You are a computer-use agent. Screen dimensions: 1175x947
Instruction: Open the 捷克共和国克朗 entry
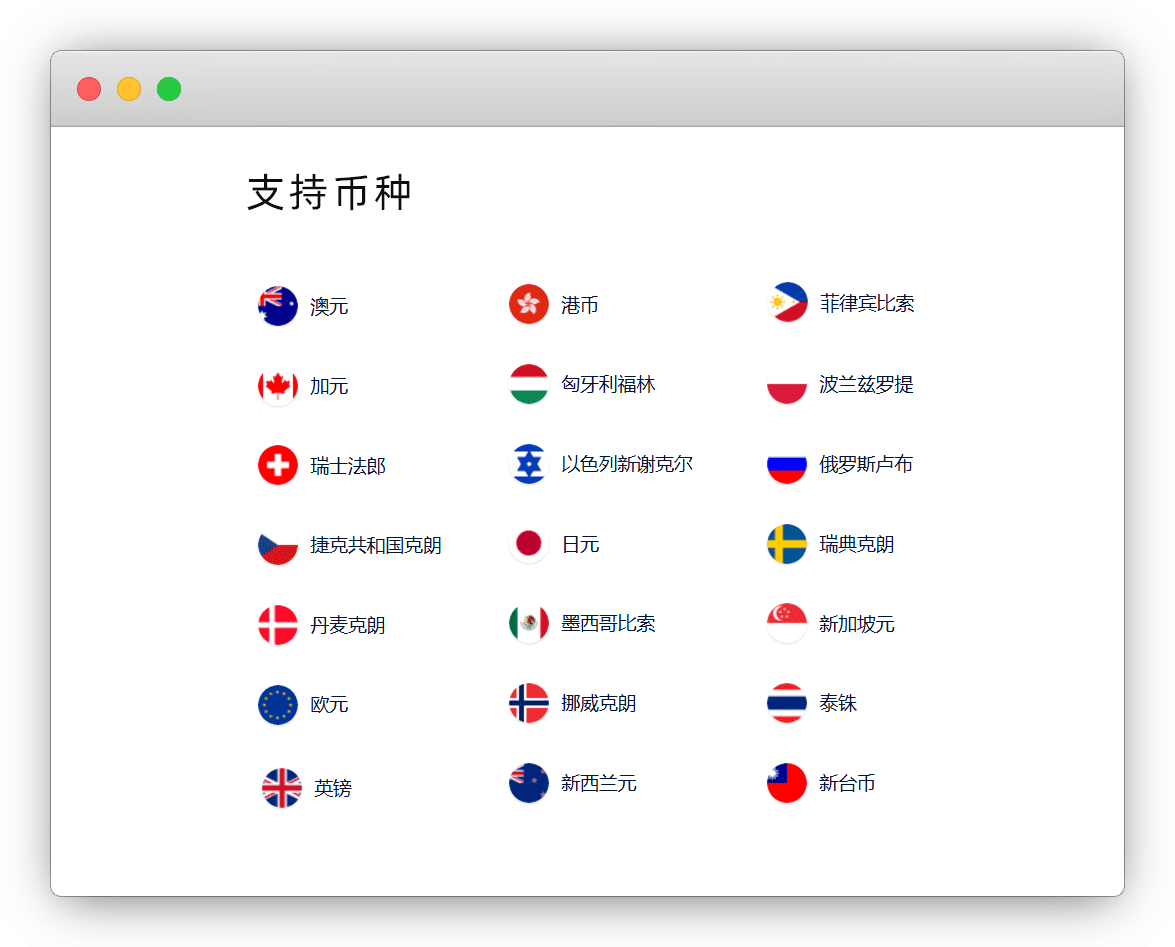coord(375,545)
